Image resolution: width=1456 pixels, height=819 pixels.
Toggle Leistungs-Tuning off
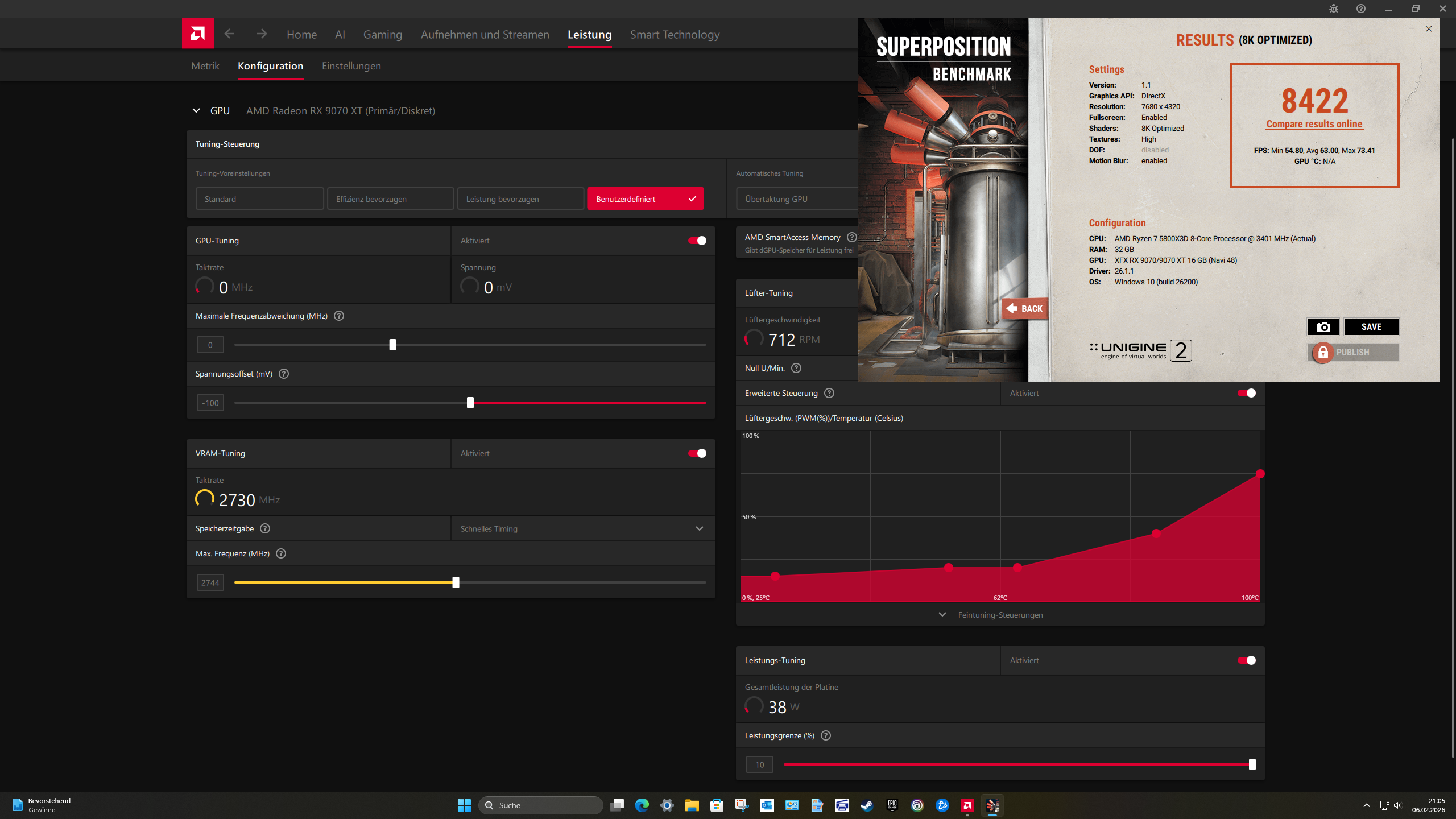click(1246, 660)
